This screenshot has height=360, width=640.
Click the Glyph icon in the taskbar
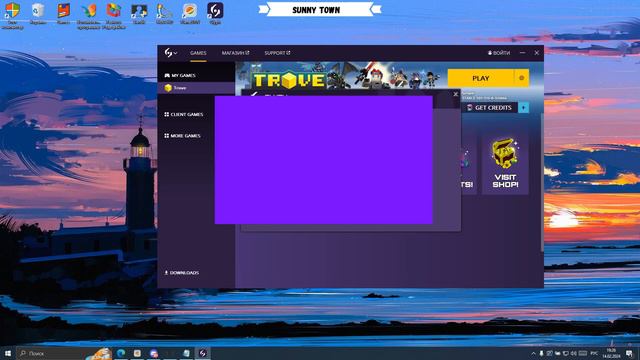pyautogui.click(x=202, y=353)
